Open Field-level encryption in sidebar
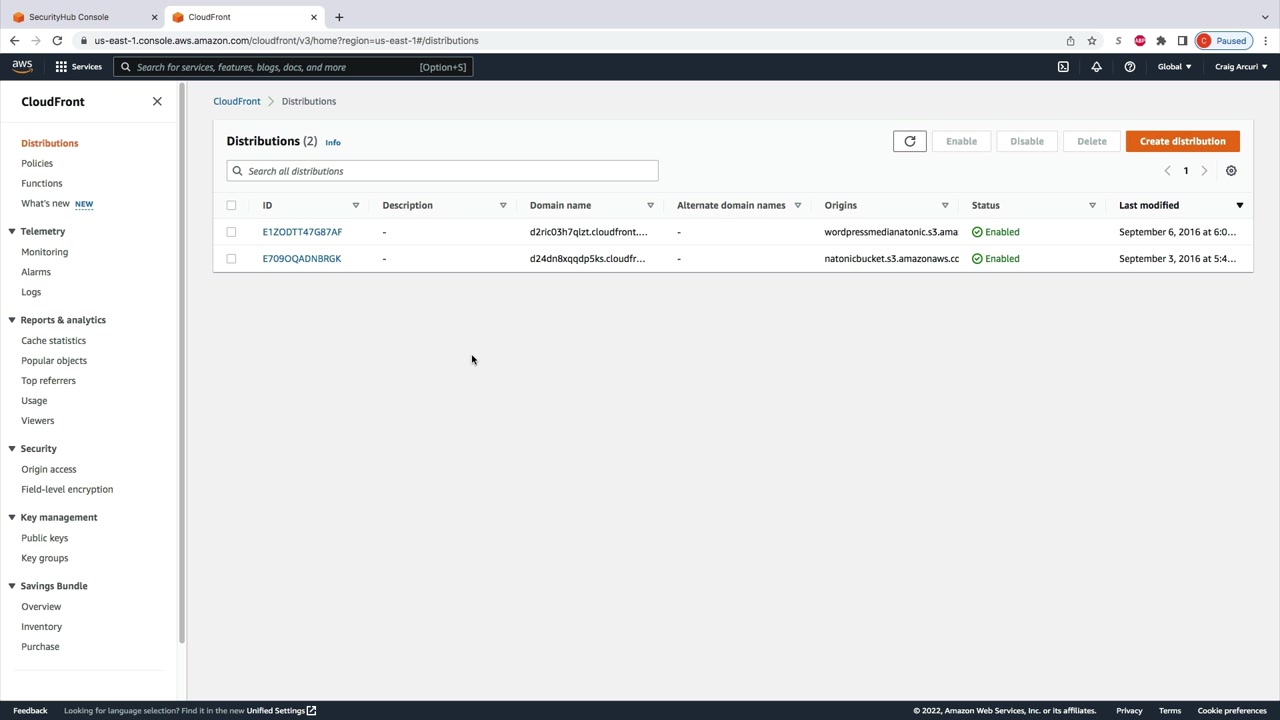 [67, 489]
